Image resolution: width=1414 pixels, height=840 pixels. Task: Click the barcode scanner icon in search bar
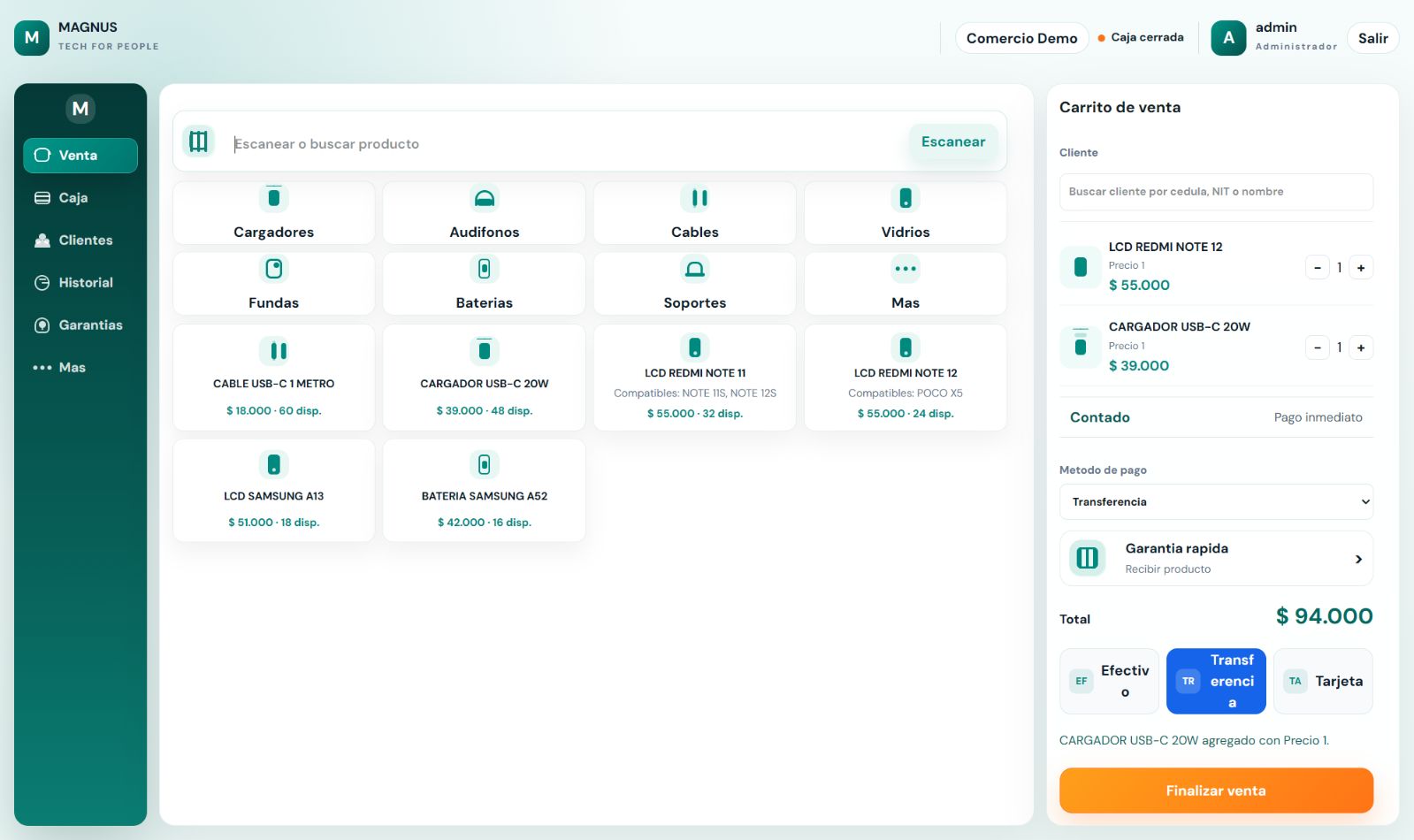tap(199, 141)
